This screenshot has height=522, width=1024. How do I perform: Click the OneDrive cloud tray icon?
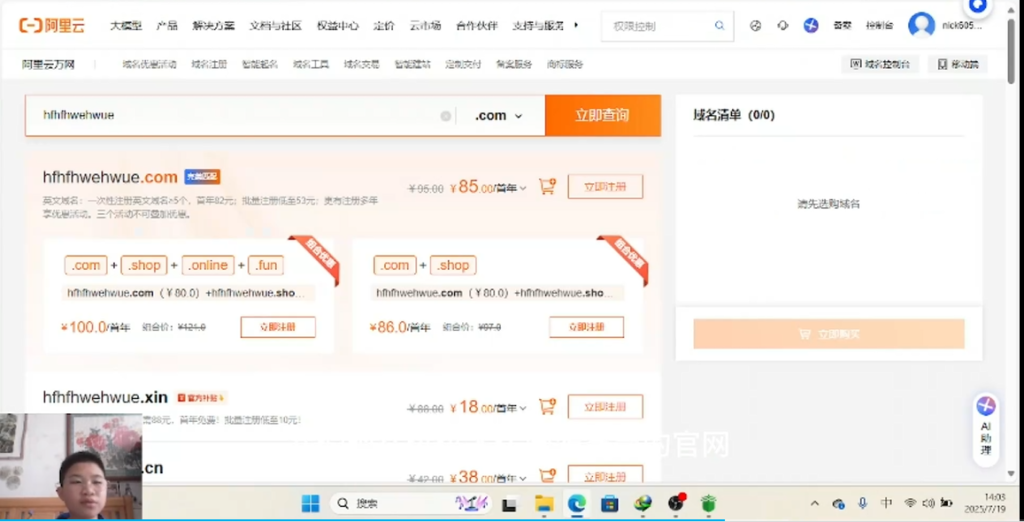tap(839, 504)
